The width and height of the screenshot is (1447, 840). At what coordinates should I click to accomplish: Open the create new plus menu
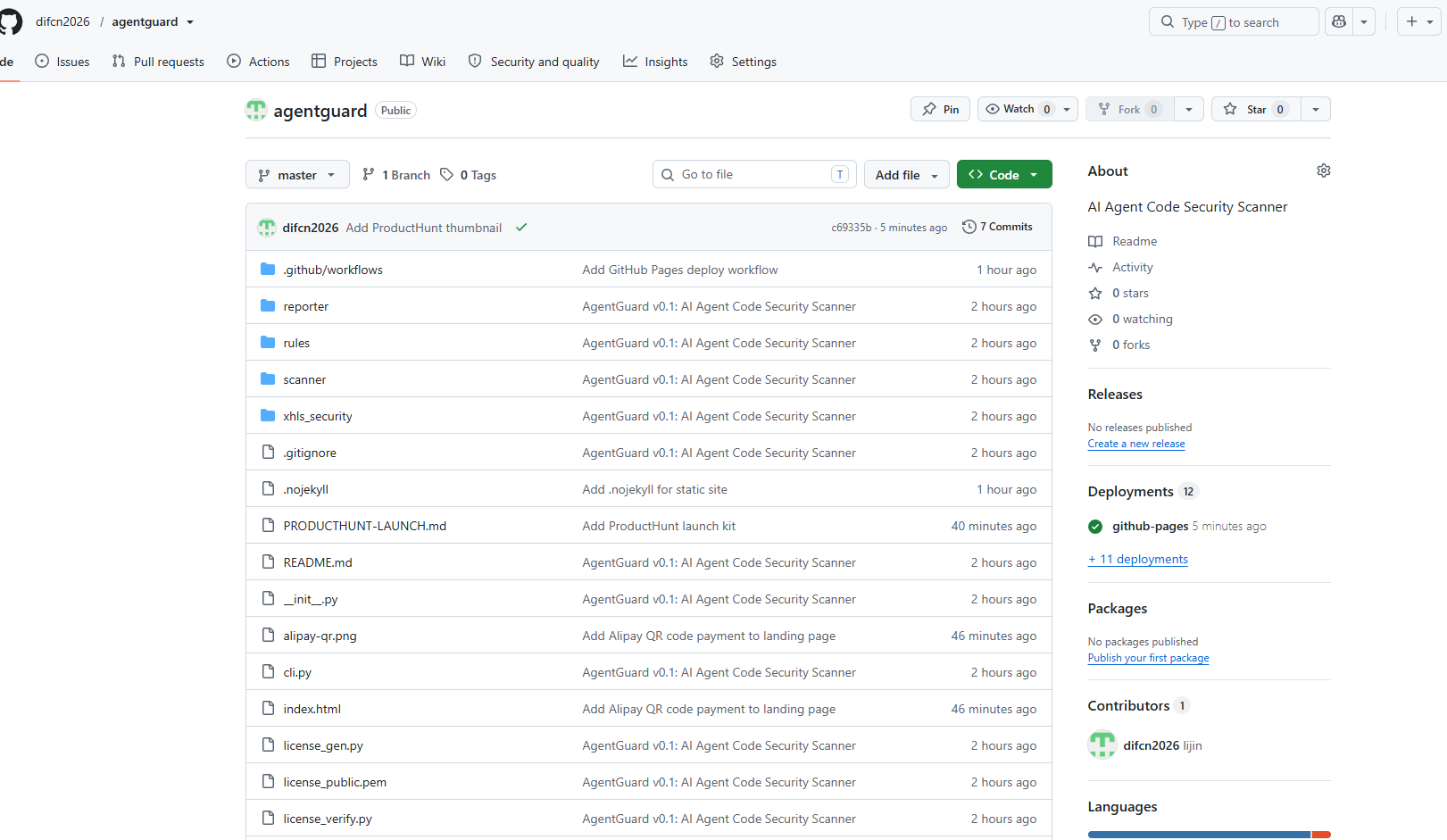[x=1418, y=21]
